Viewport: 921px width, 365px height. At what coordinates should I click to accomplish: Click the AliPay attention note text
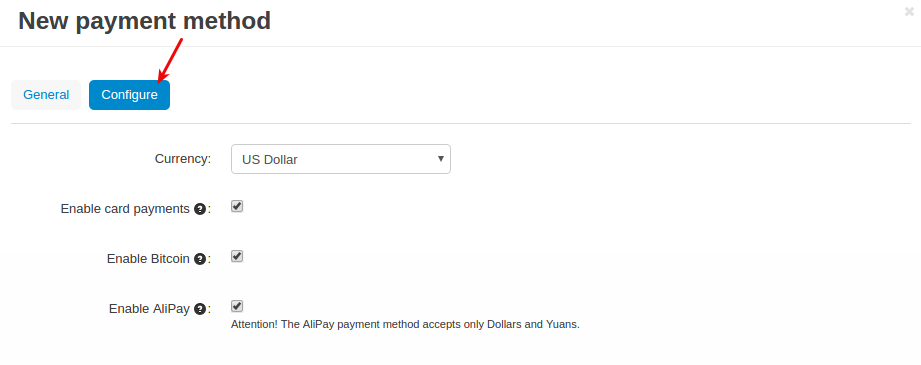[x=405, y=324]
